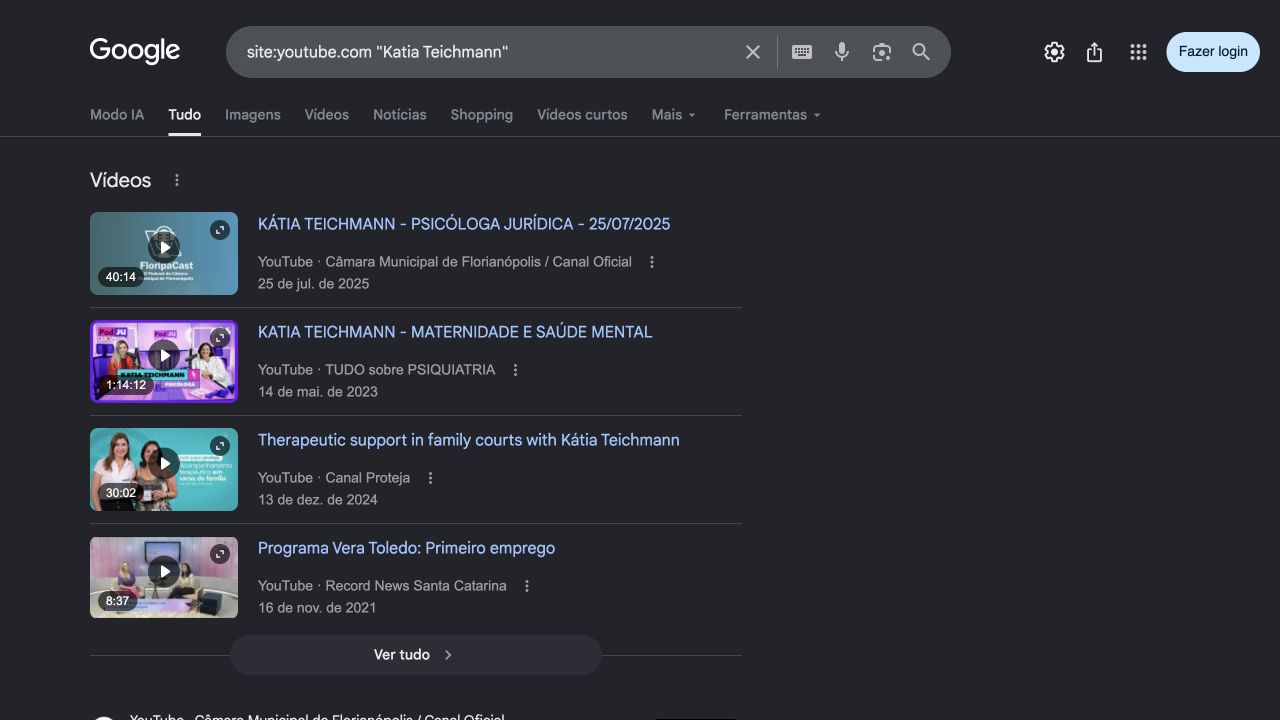The height and width of the screenshot is (720, 1280).
Task: Open the Notícias tab
Action: (x=400, y=115)
